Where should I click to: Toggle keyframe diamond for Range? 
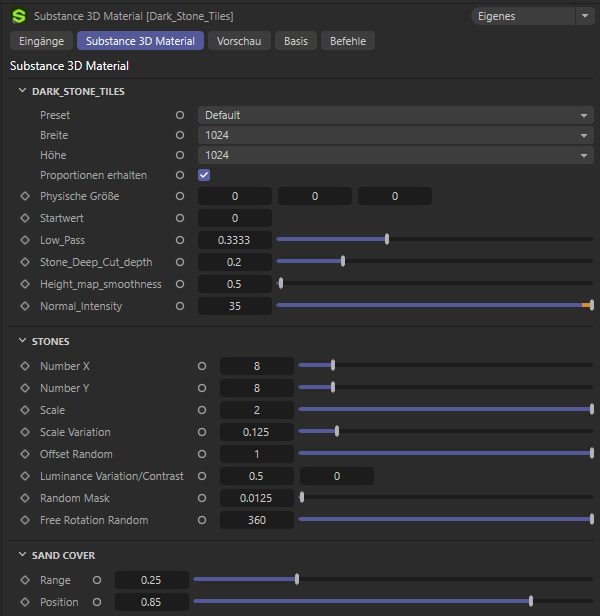tap(25, 580)
